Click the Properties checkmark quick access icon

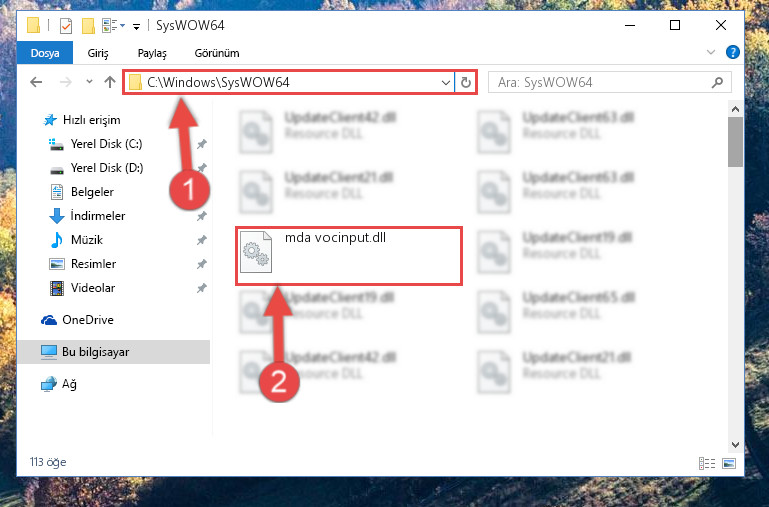point(66,25)
